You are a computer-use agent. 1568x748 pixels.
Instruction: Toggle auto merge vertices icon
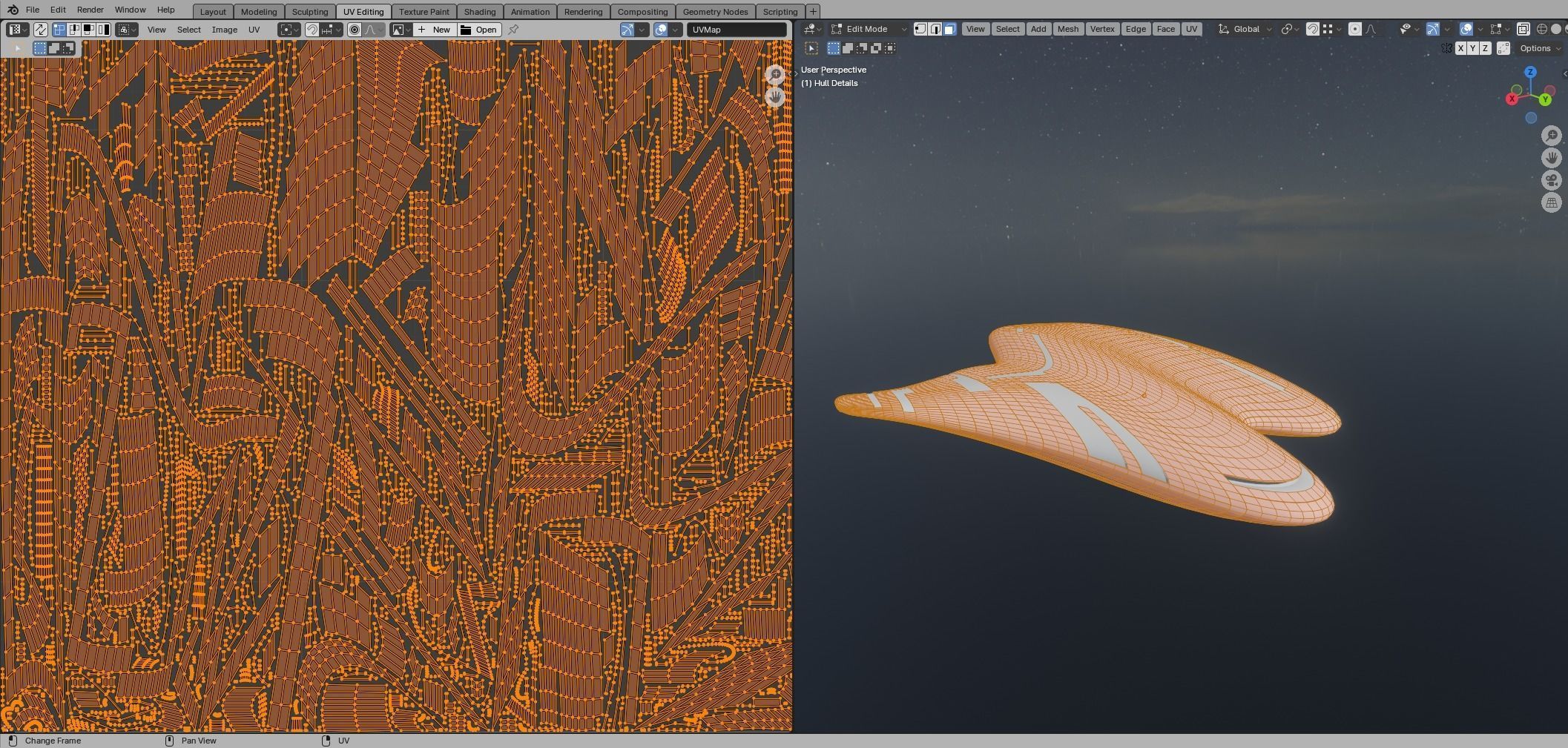pyautogui.click(x=1503, y=48)
